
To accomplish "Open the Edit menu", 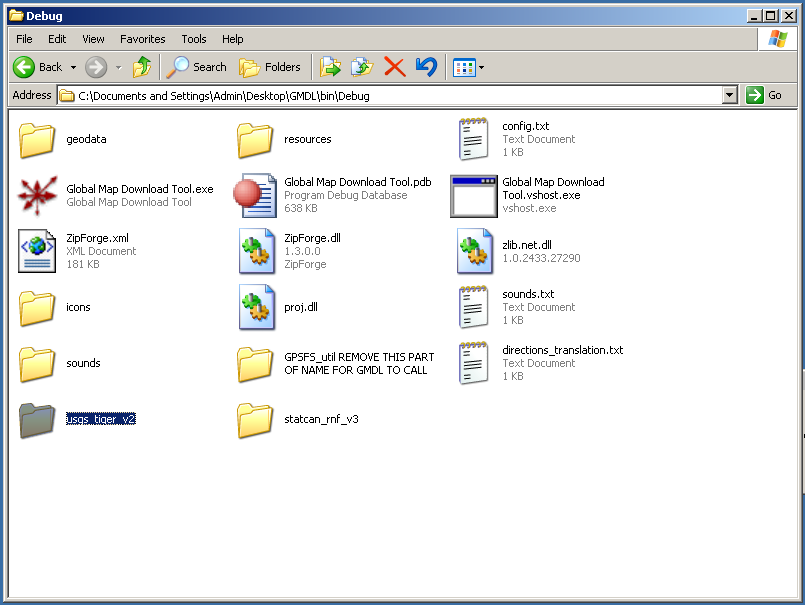I will [x=57, y=39].
